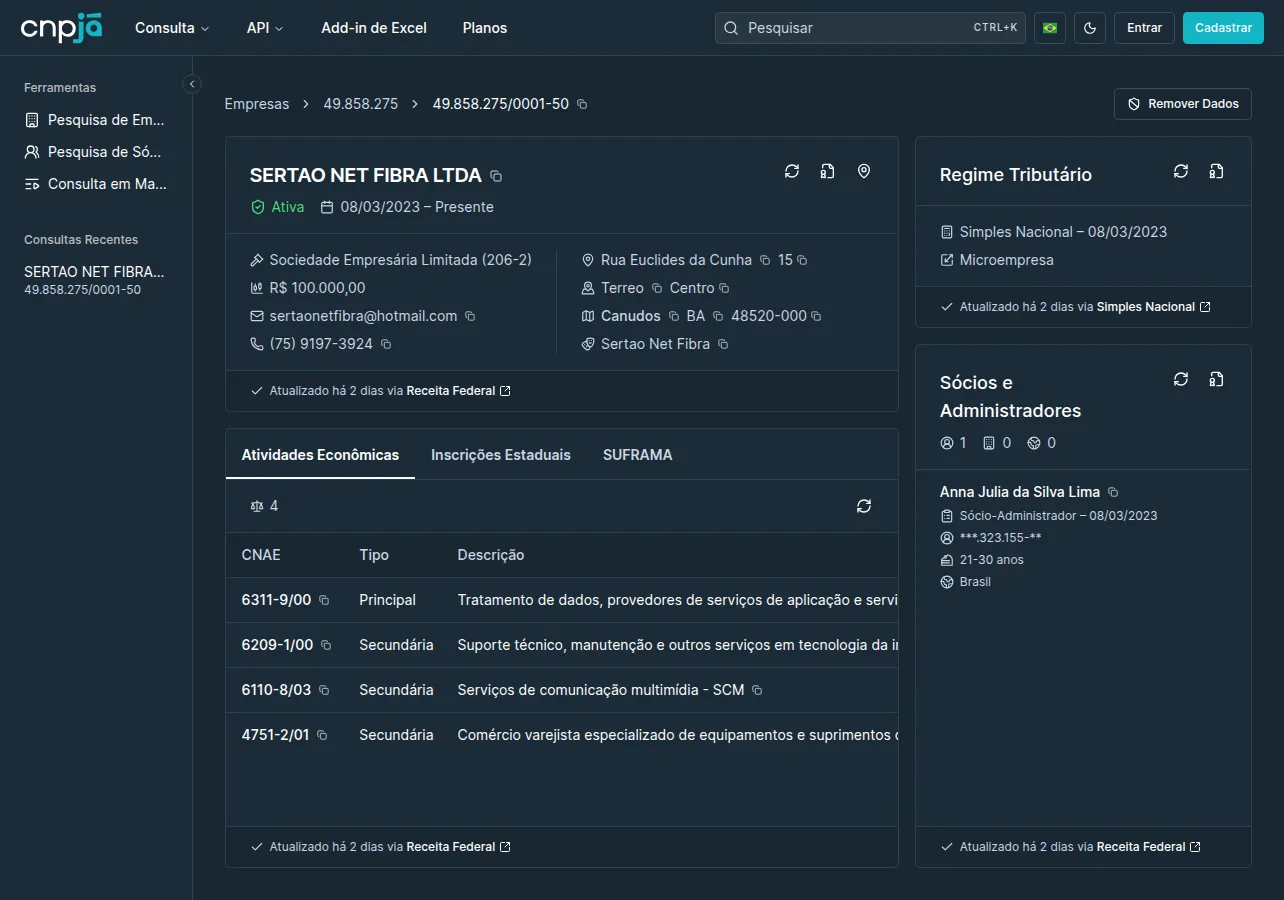Click the Descrição column header
Viewport: 1284px width, 900px height.
(491, 555)
